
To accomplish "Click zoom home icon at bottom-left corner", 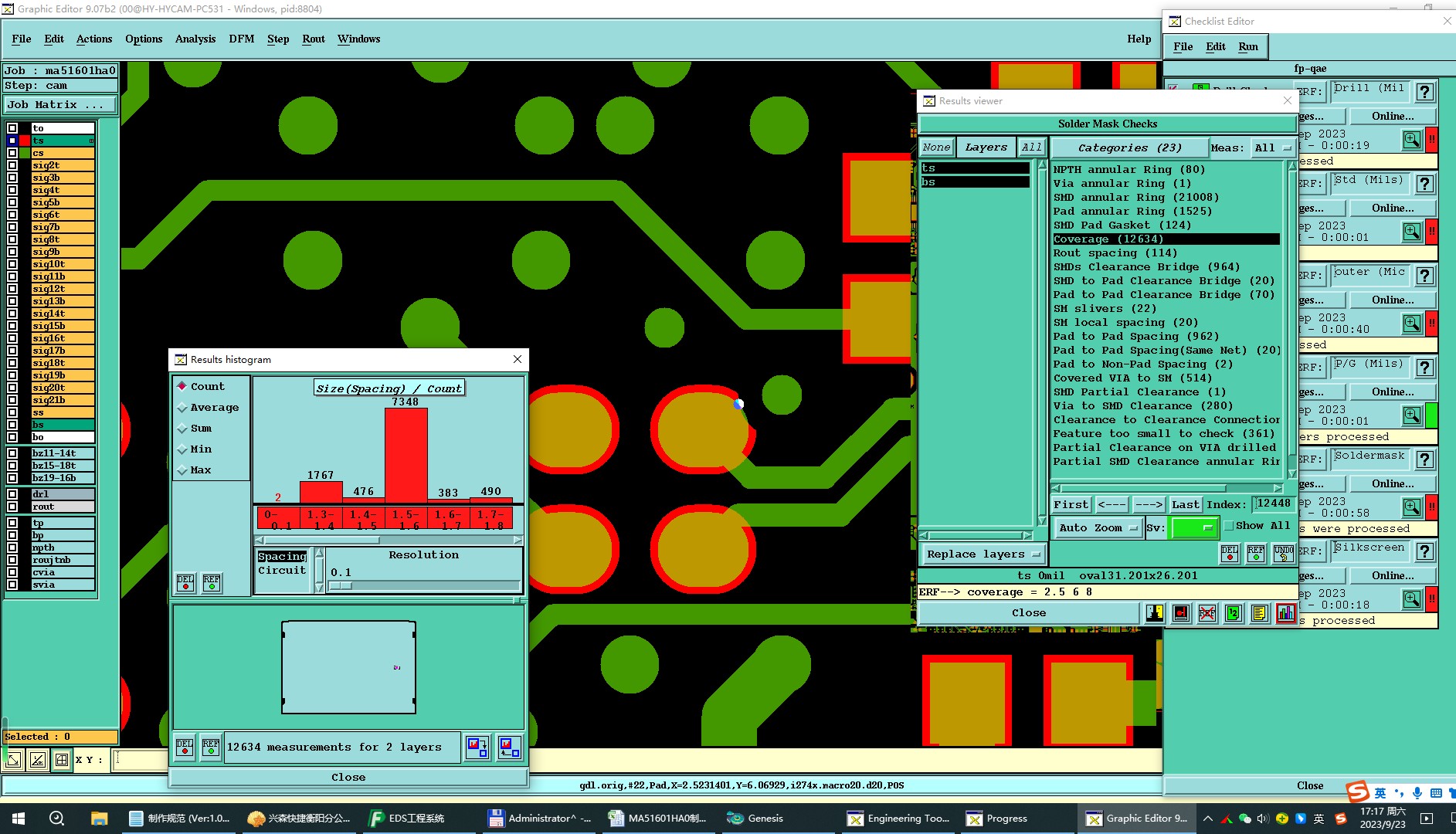I will tap(13, 760).
